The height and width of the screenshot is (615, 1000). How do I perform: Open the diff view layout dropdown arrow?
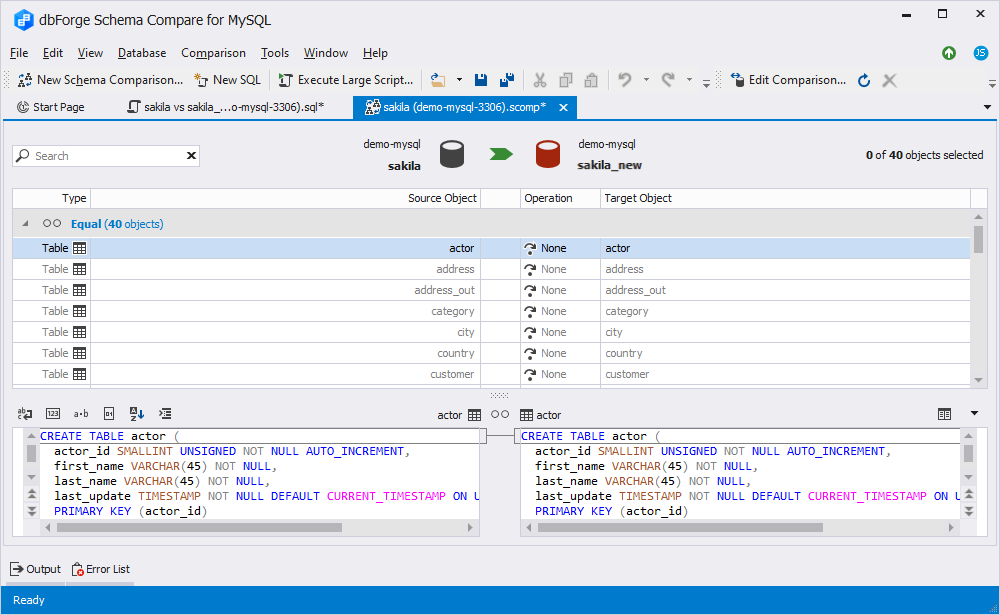pyautogui.click(x=974, y=413)
